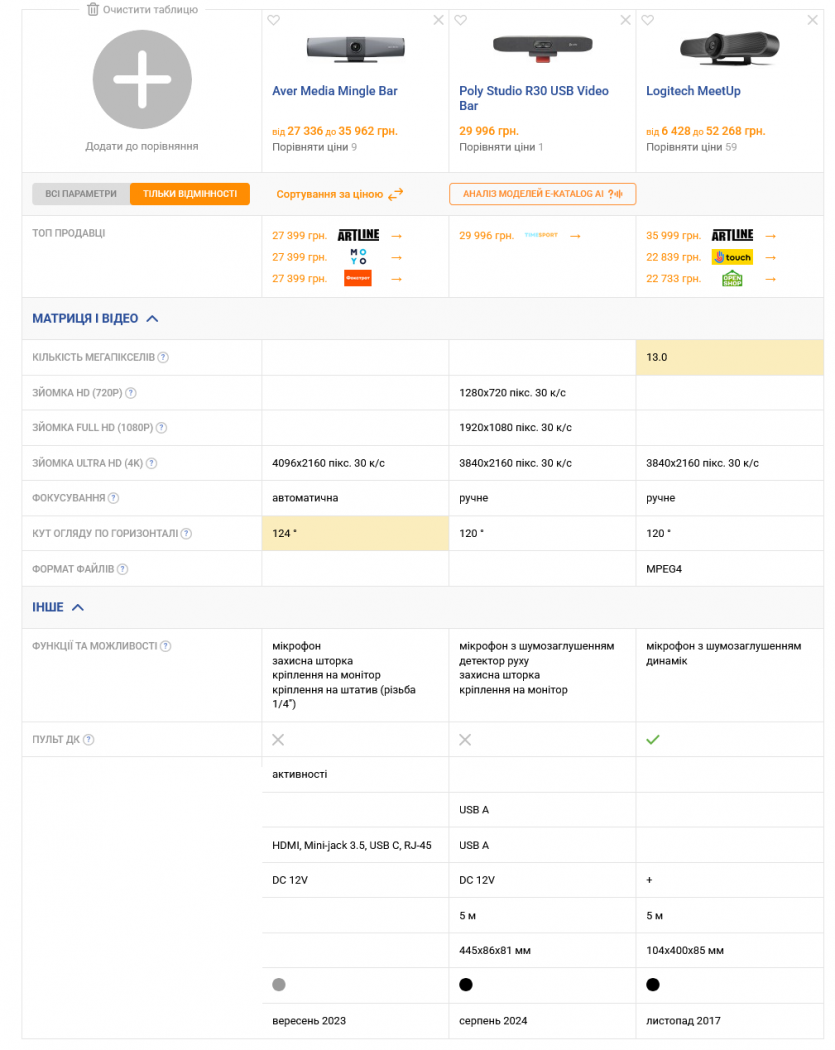The image size is (835, 1050).
Task: Collapse the Матриця і відео section
Action: tap(152, 319)
